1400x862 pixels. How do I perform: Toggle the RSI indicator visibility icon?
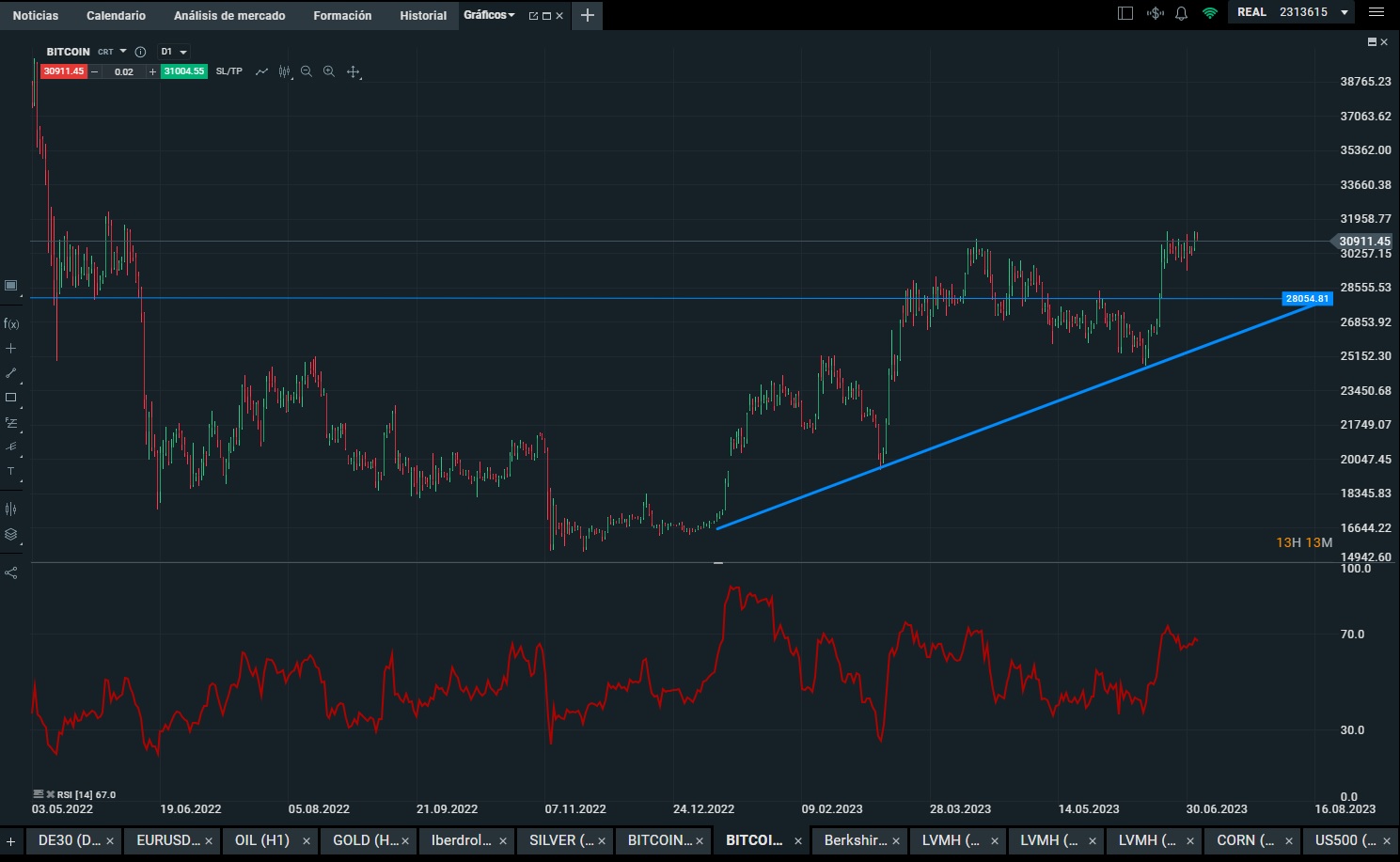click(x=38, y=794)
